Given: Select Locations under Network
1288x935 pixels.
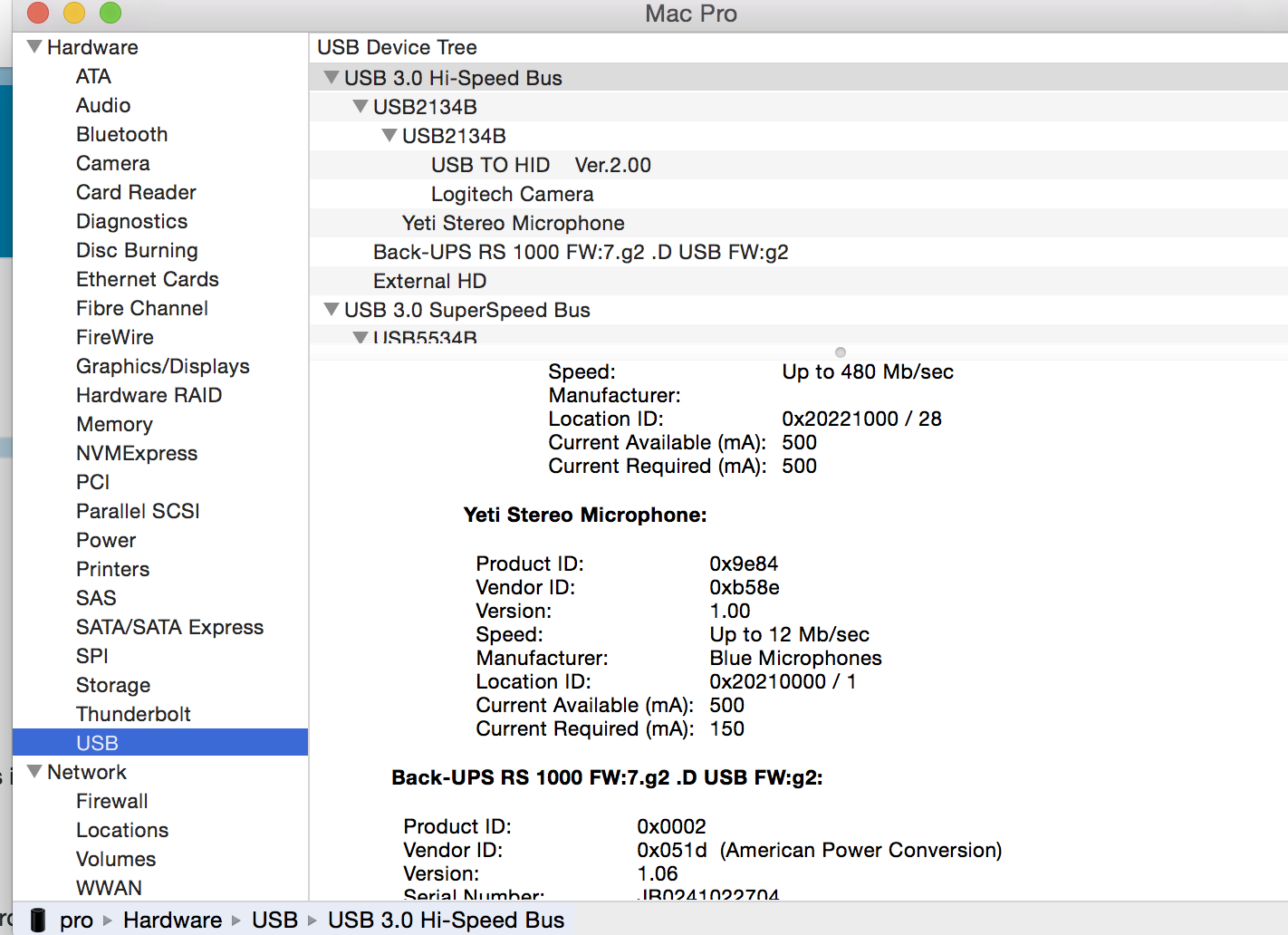Looking at the screenshot, I should tap(122, 830).
